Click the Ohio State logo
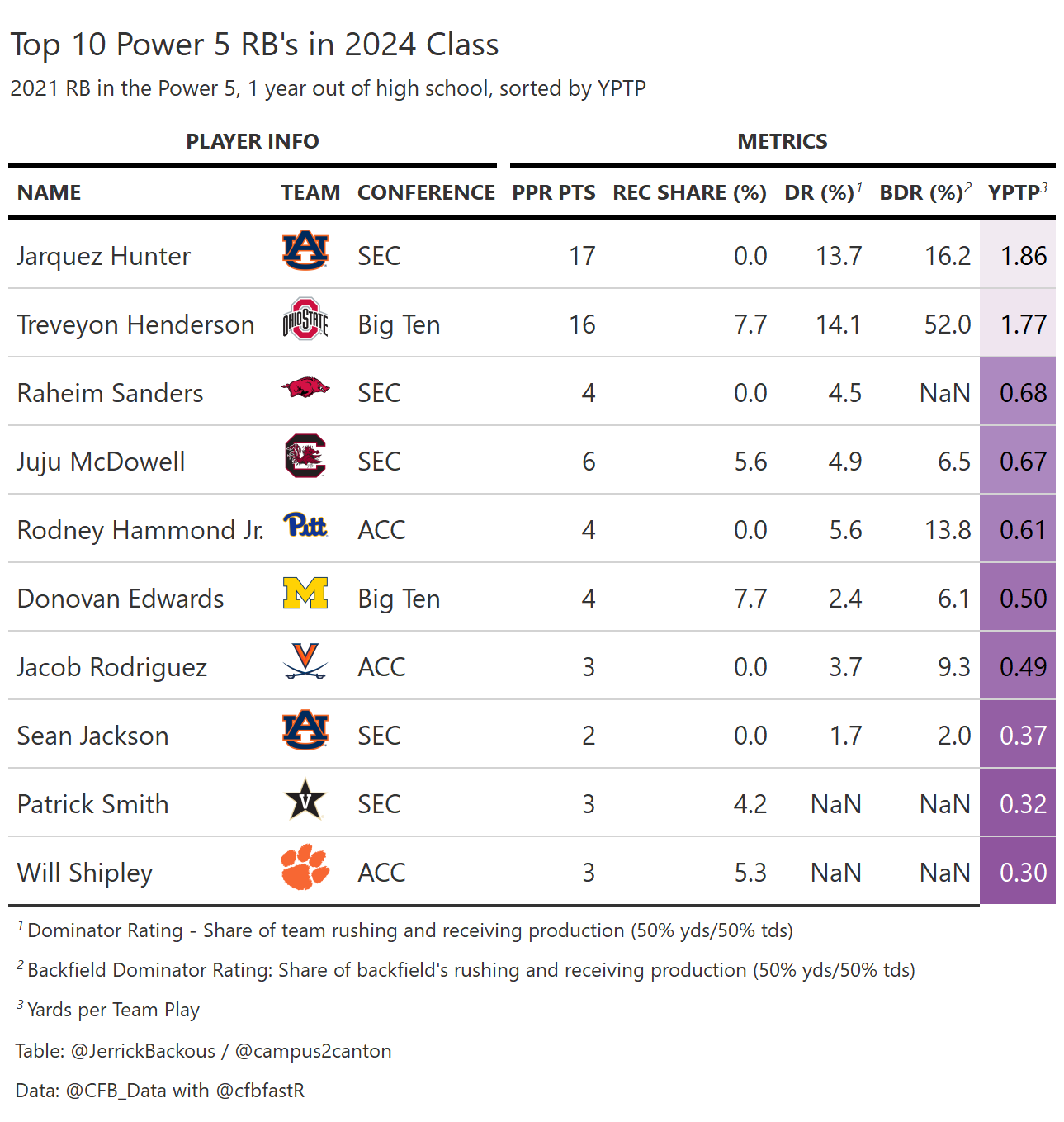This screenshot has width=1064, height=1122. click(305, 320)
